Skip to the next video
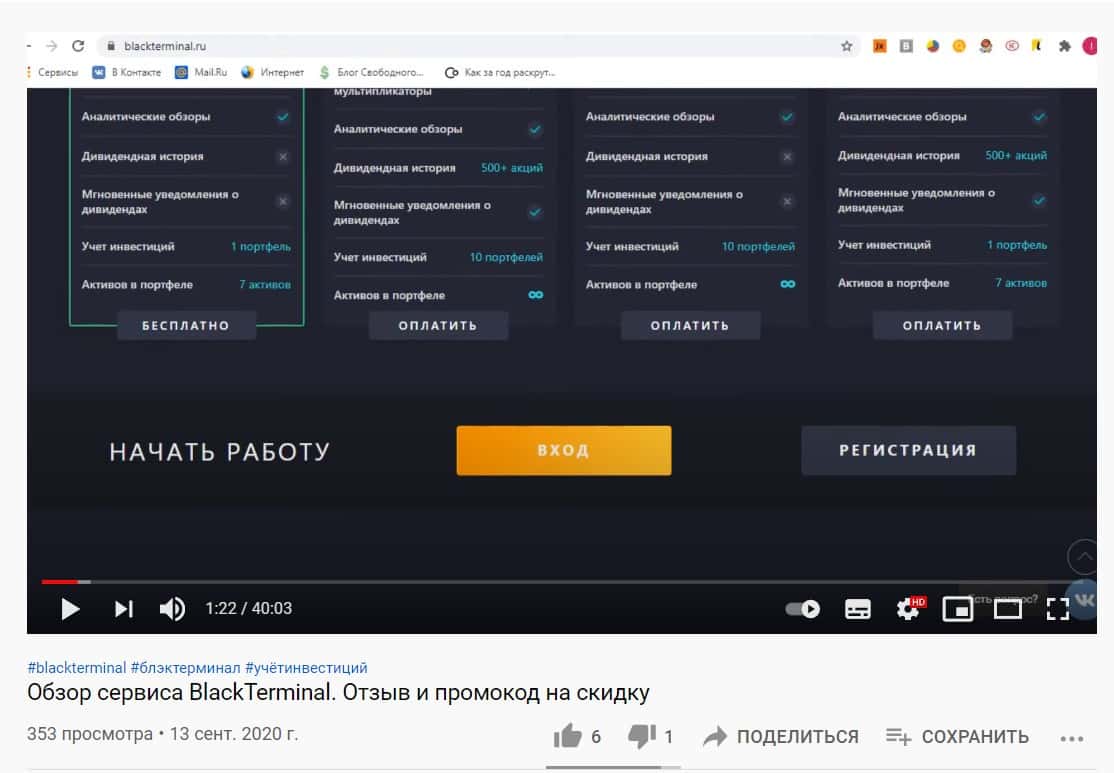Screen dimensions: 1114x773 point(124,609)
